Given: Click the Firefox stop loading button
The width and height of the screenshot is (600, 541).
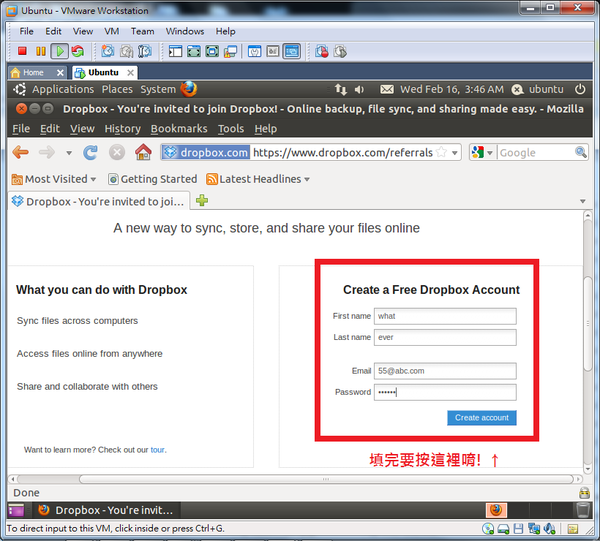Looking at the screenshot, I should tap(117, 152).
